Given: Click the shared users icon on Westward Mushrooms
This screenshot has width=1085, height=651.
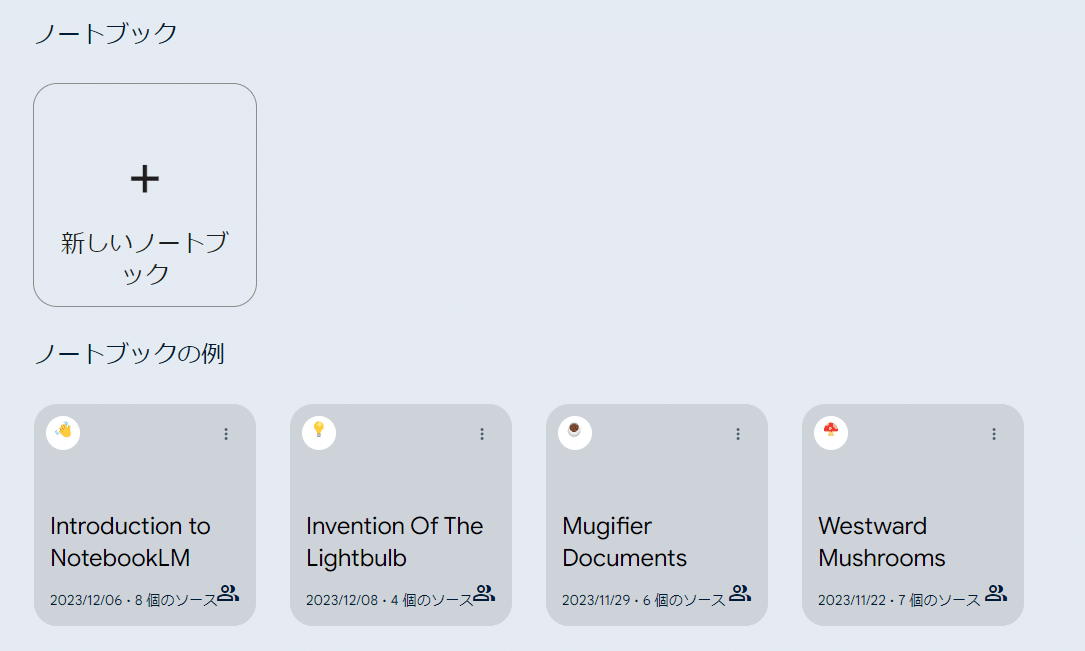Looking at the screenshot, I should [996, 592].
